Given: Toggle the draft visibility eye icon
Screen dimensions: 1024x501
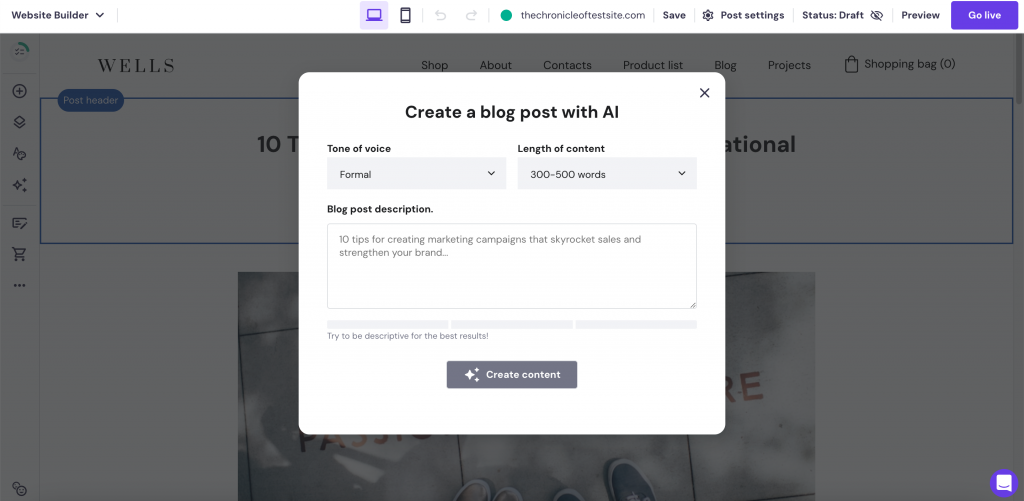Looking at the screenshot, I should coord(877,15).
